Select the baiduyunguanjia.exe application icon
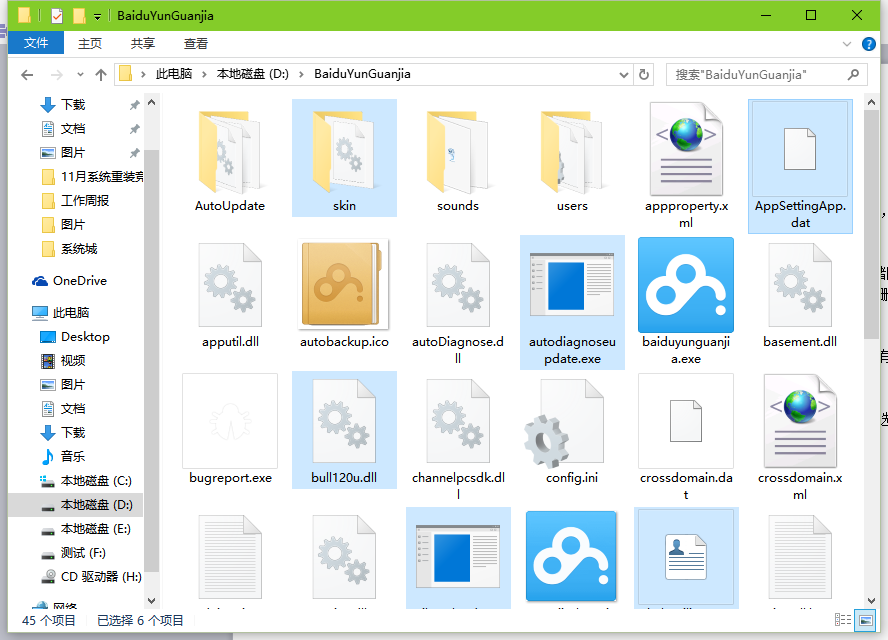Screen dimensions: 888x640 pyautogui.click(x=686, y=285)
